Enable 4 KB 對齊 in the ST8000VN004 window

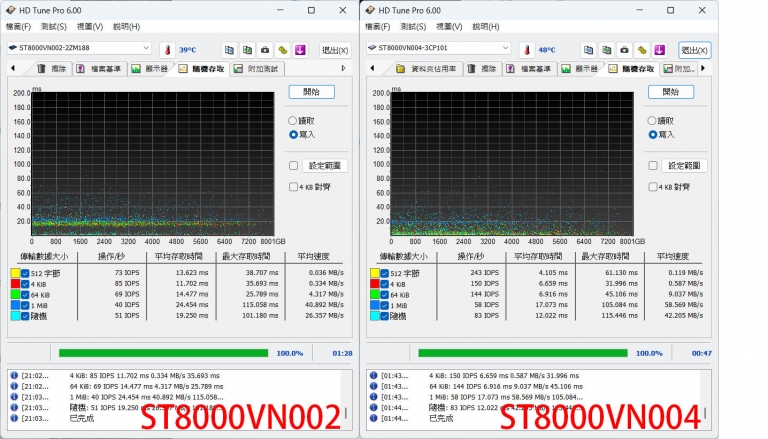click(653, 187)
